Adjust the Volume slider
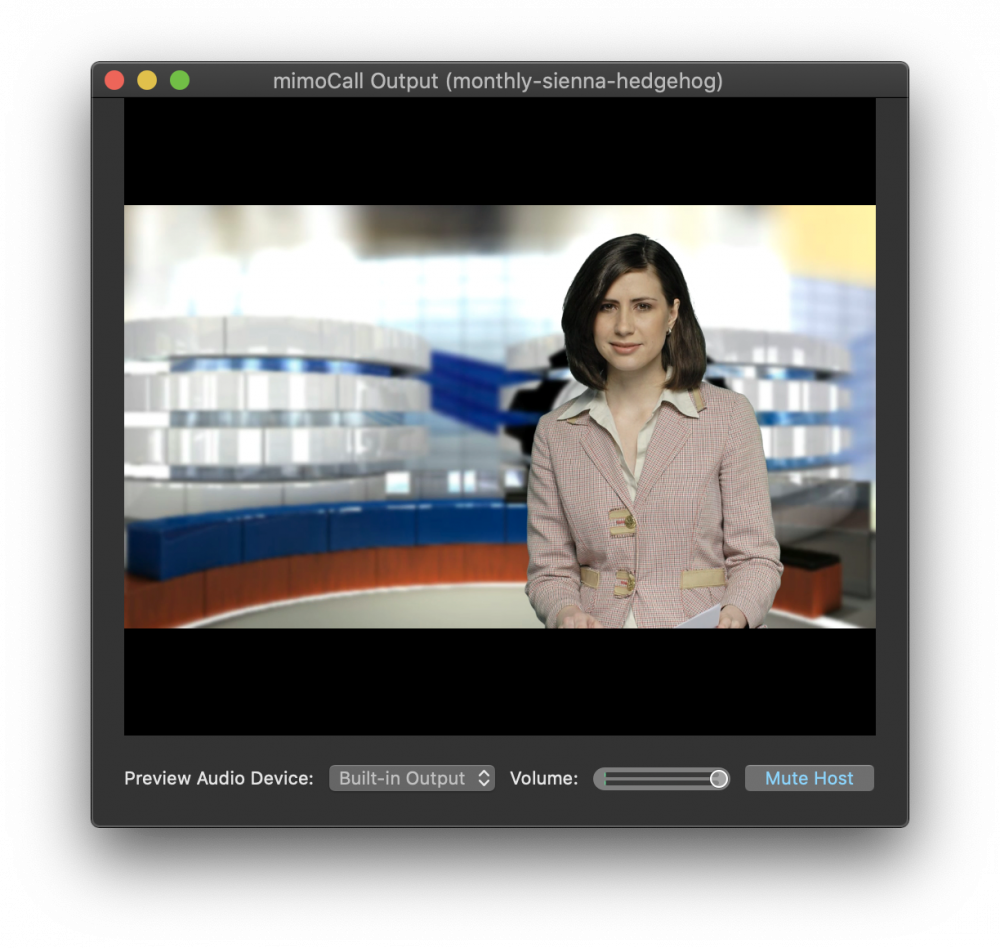 (661, 778)
